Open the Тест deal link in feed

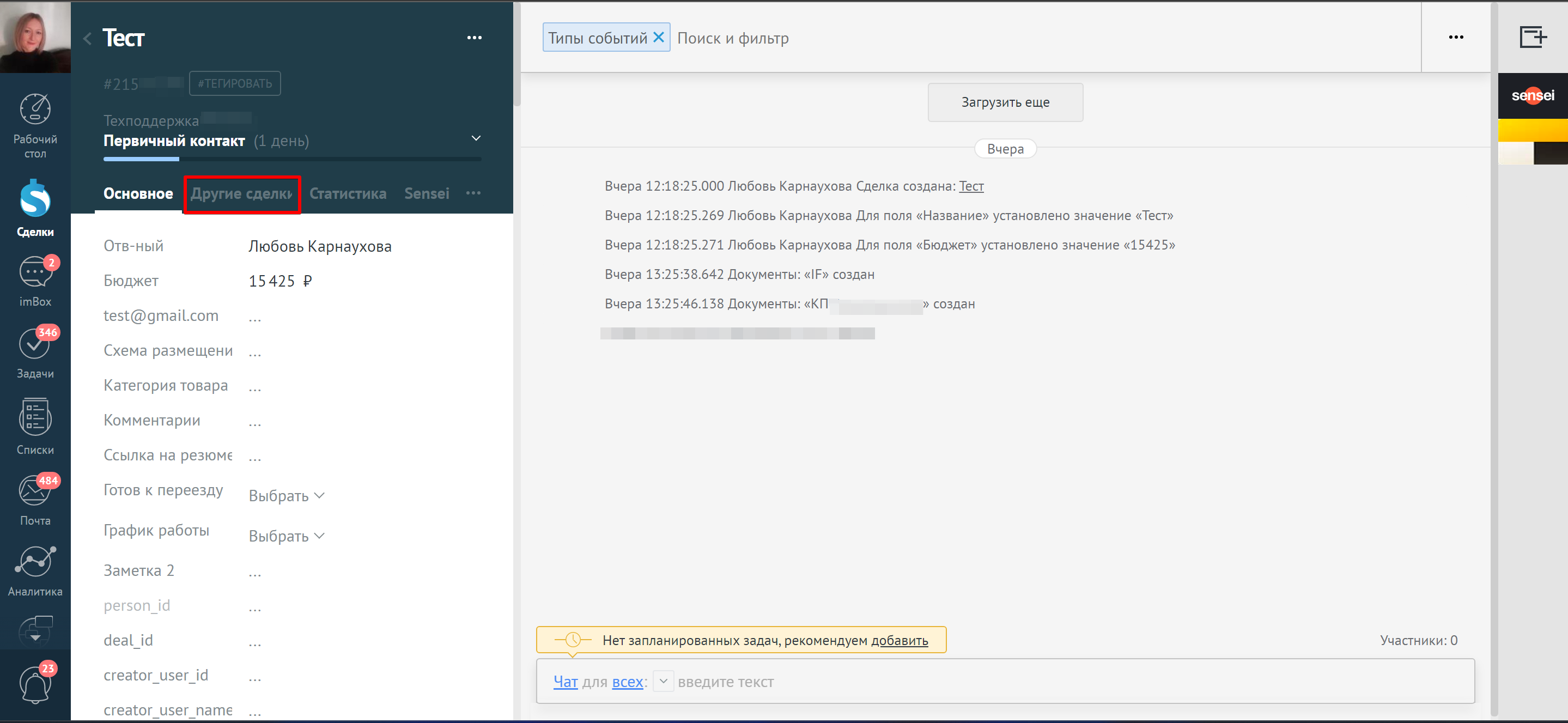click(971, 186)
